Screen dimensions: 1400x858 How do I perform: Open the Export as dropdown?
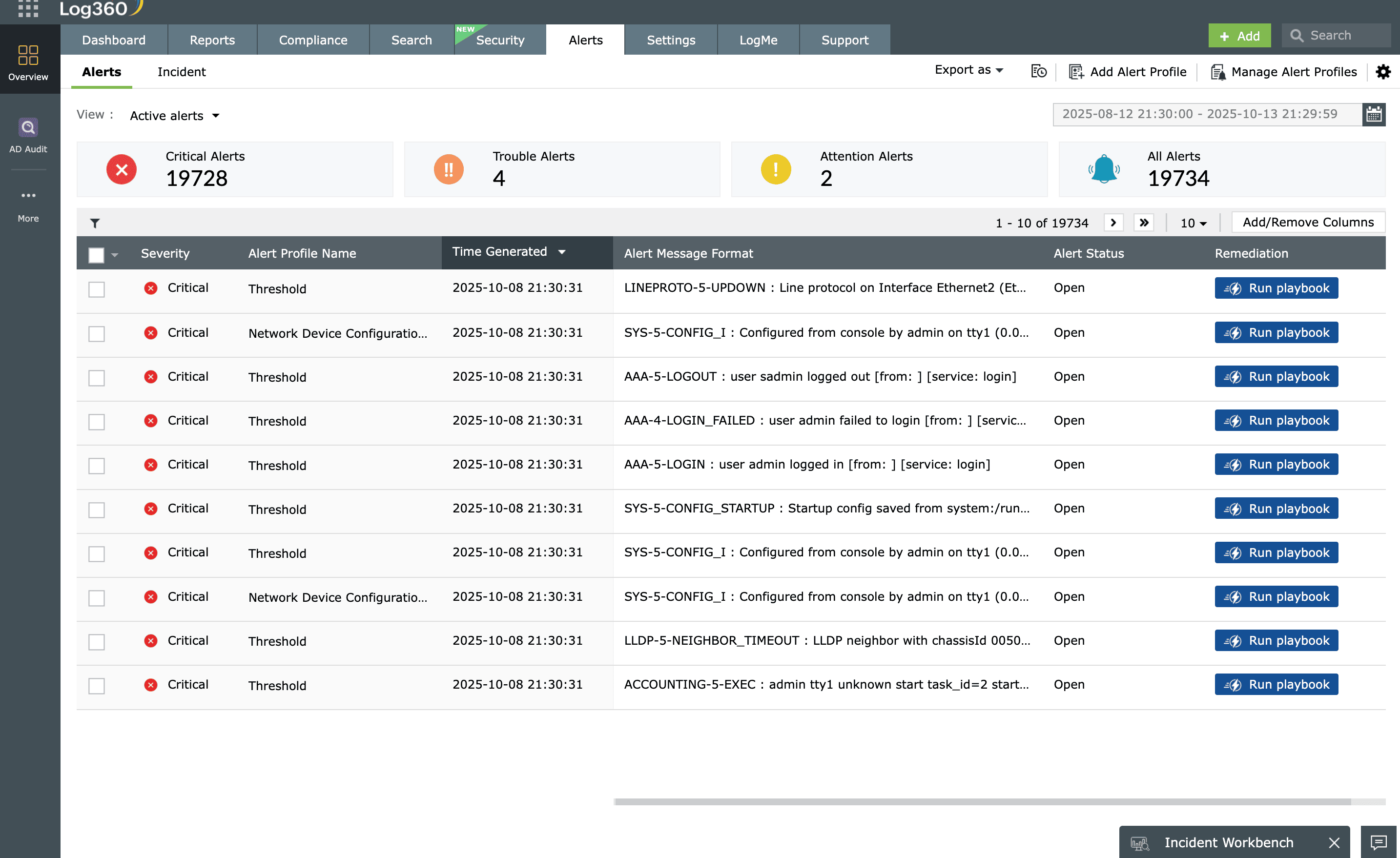969,70
